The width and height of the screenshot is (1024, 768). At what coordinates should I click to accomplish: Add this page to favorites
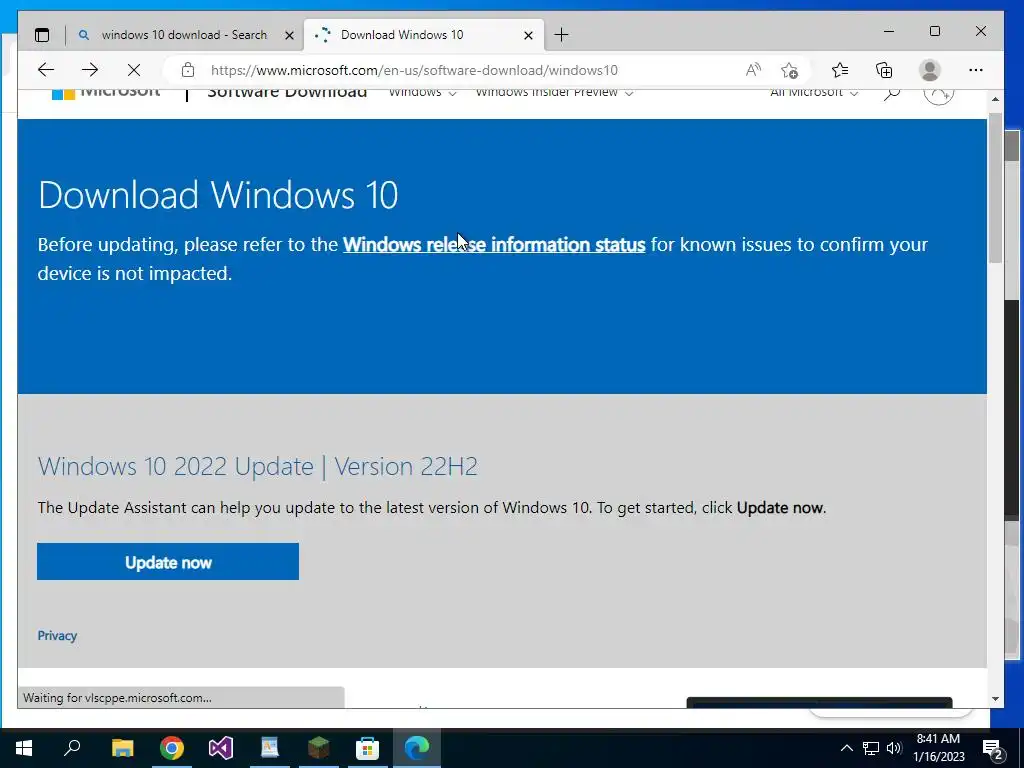click(x=790, y=70)
